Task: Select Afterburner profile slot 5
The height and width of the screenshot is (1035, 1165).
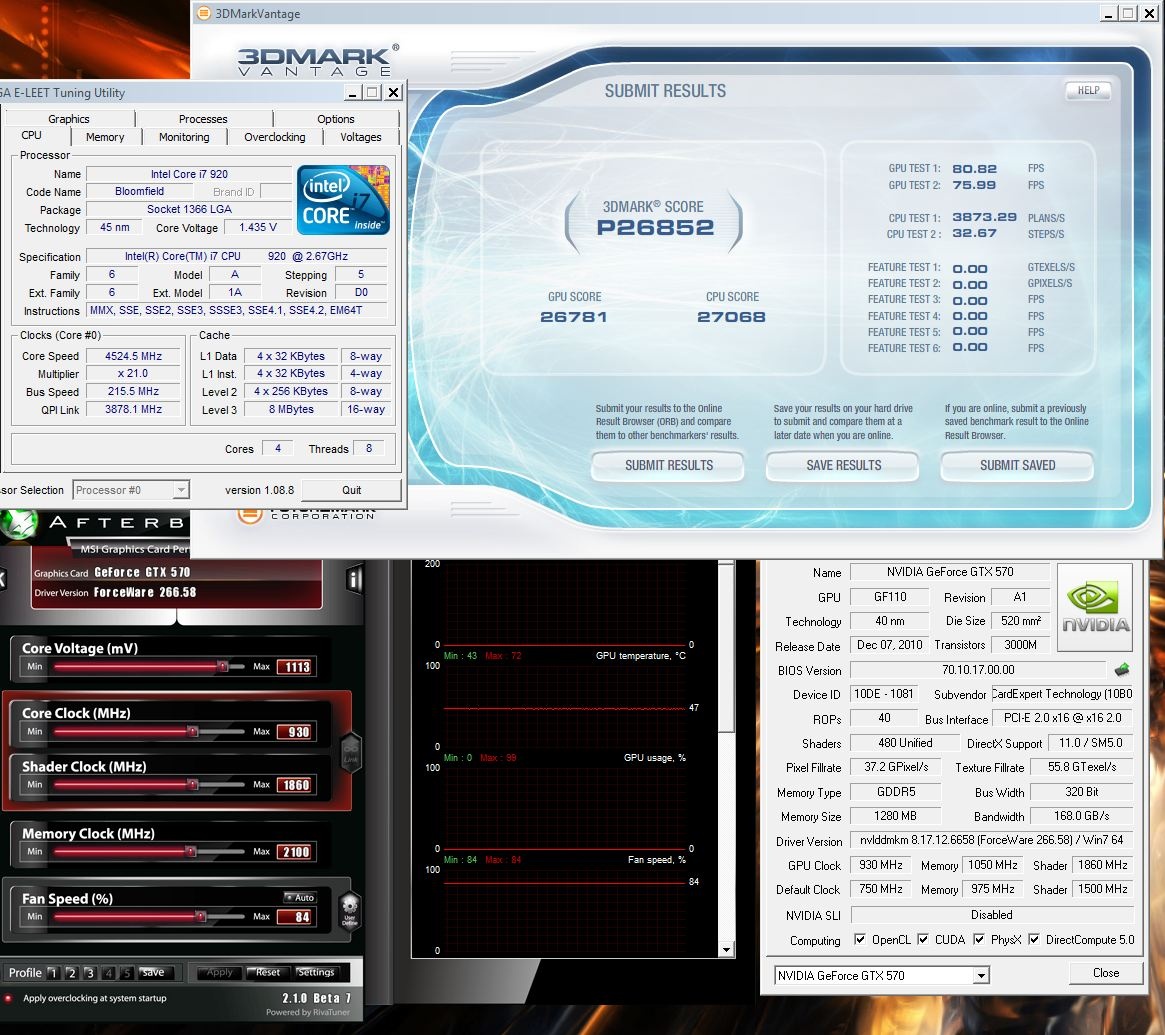Action: pyautogui.click(x=126, y=973)
